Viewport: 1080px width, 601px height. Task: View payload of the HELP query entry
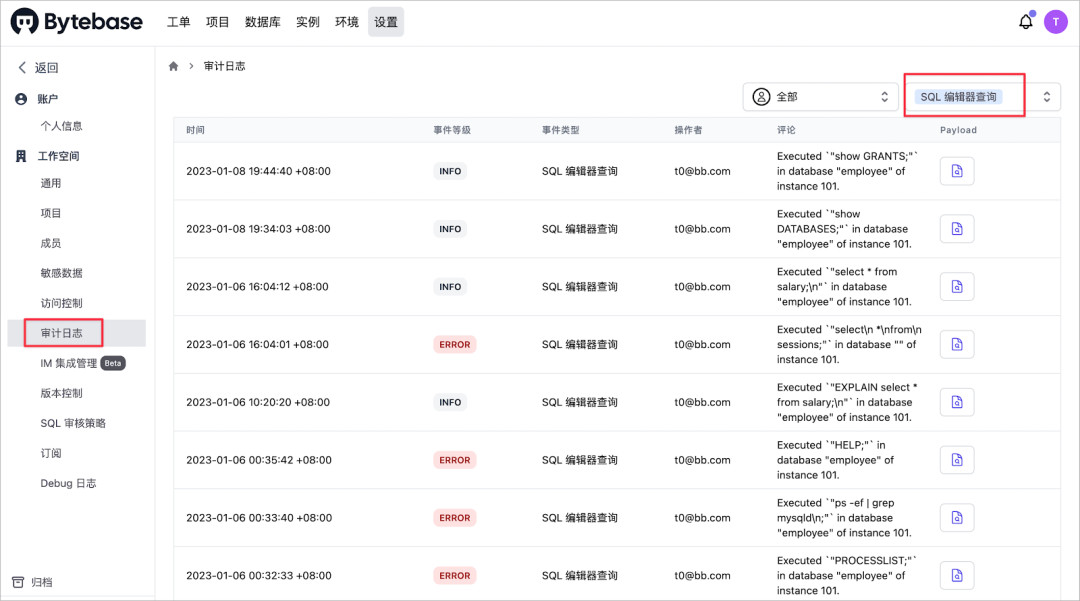coord(957,460)
